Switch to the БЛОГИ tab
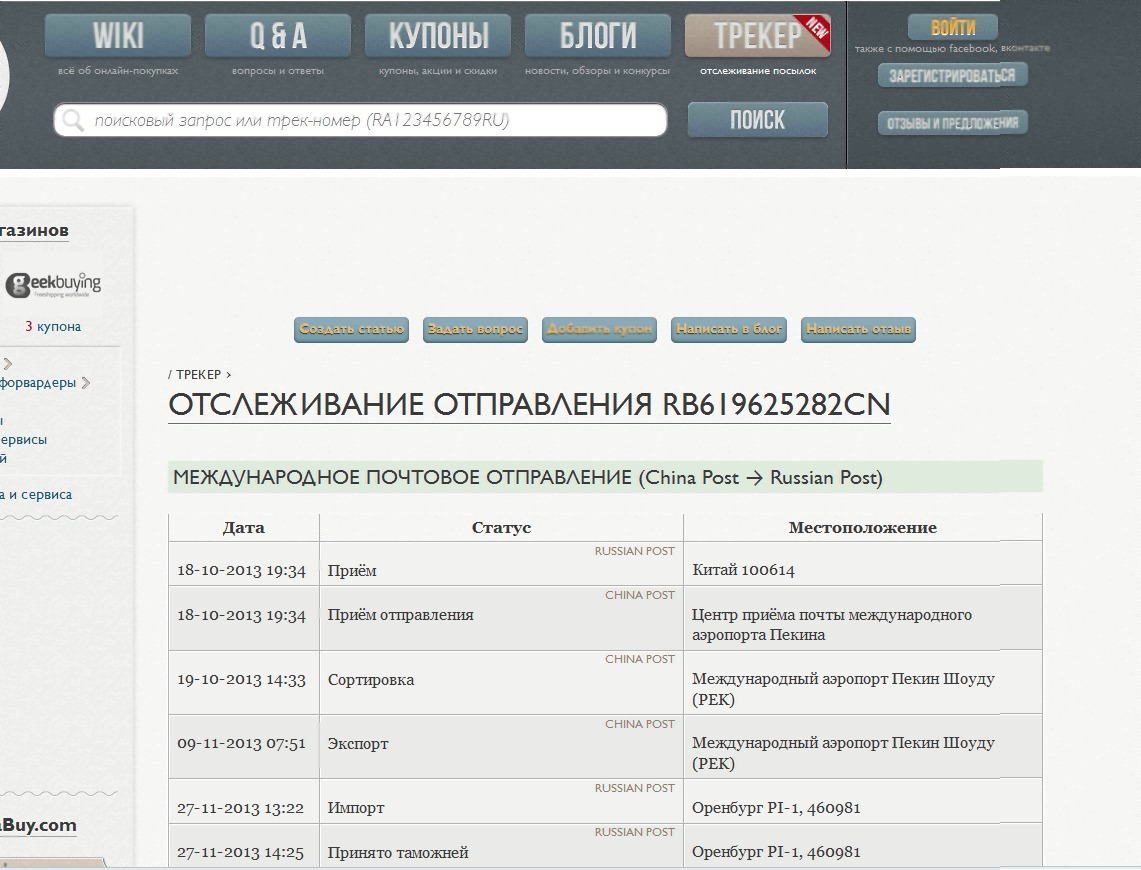1141x870 pixels. tap(598, 37)
